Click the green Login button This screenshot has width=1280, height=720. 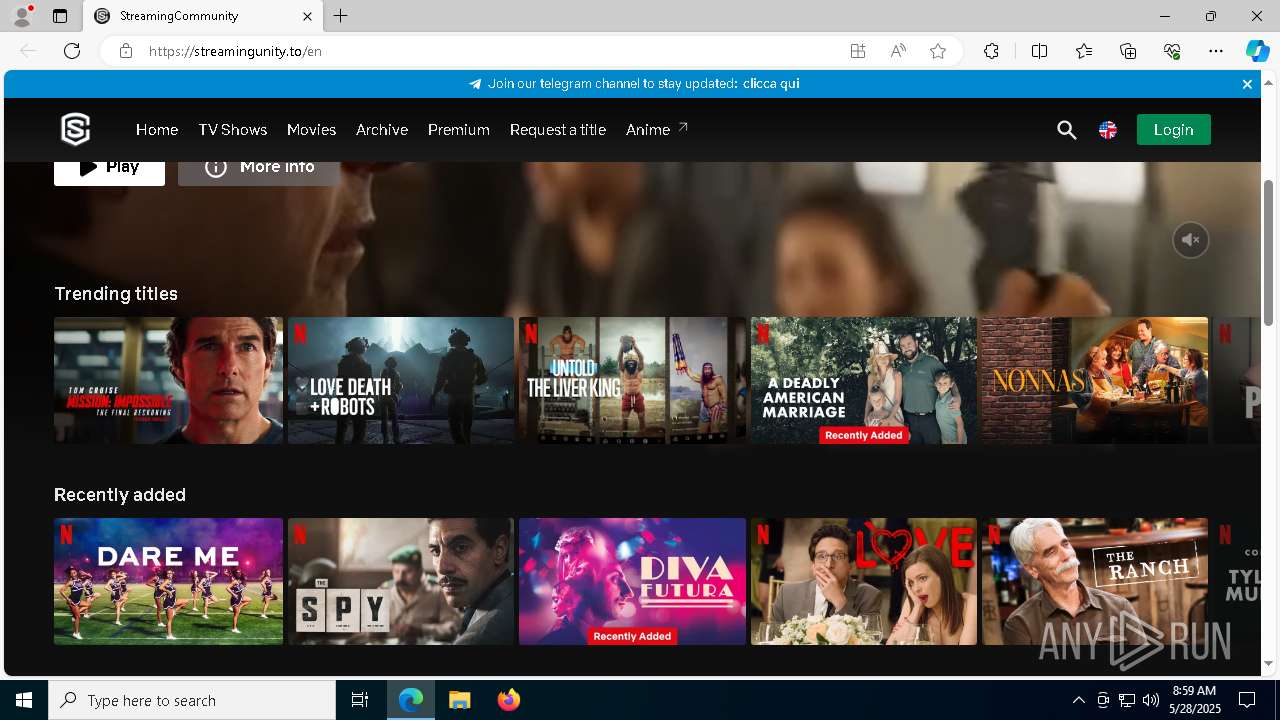click(1173, 130)
